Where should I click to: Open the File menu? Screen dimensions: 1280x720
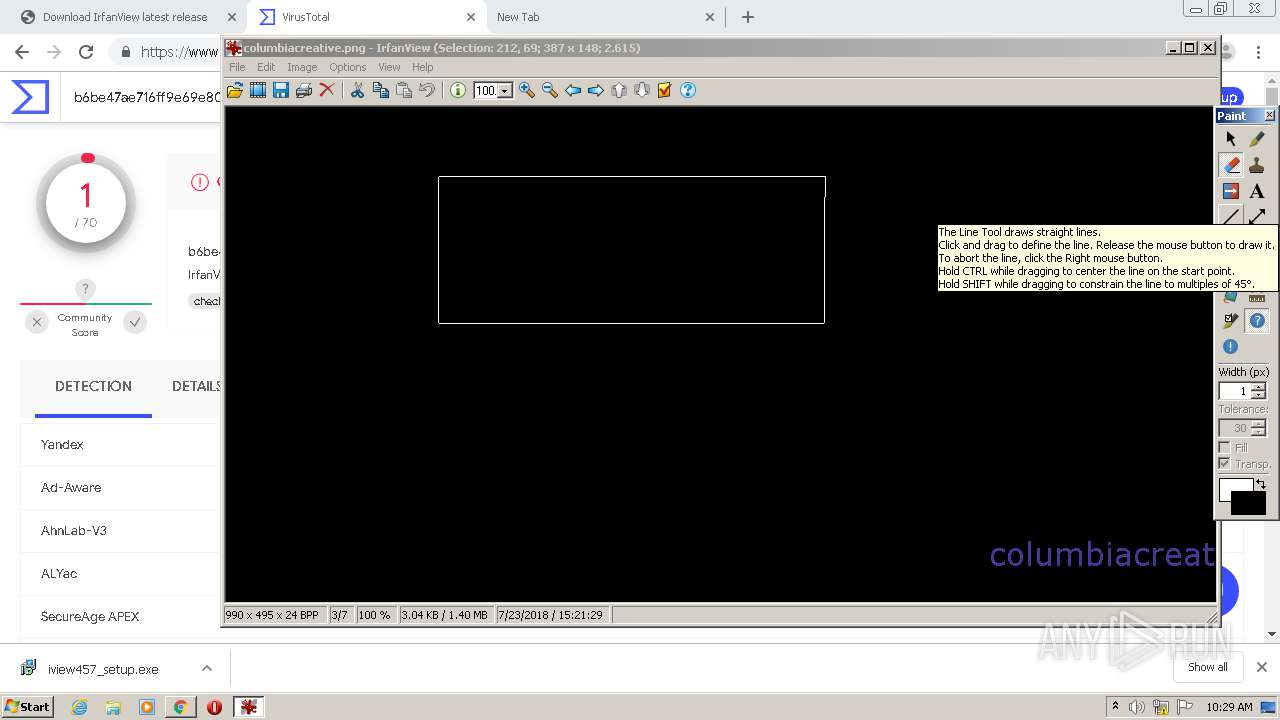[x=237, y=67]
